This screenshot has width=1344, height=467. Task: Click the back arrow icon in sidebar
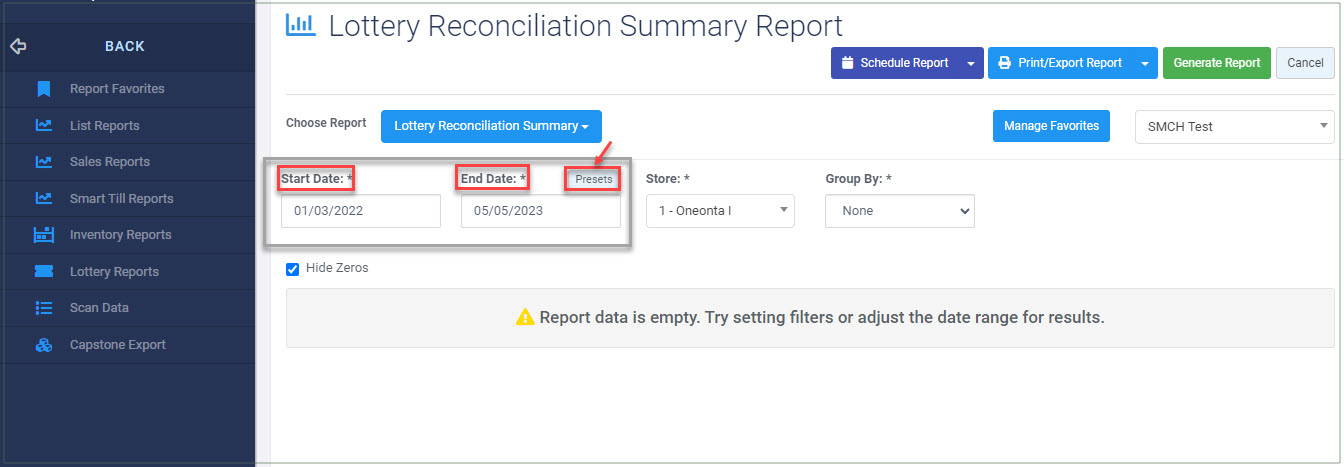(17, 46)
